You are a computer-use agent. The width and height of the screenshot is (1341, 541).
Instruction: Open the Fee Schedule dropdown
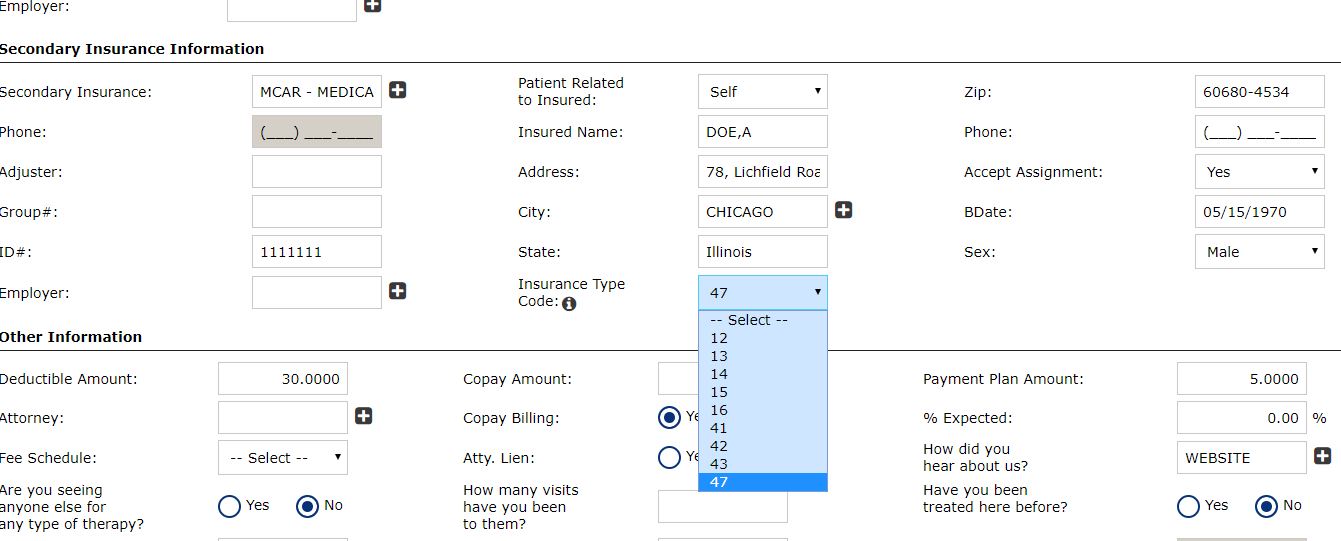[282, 458]
